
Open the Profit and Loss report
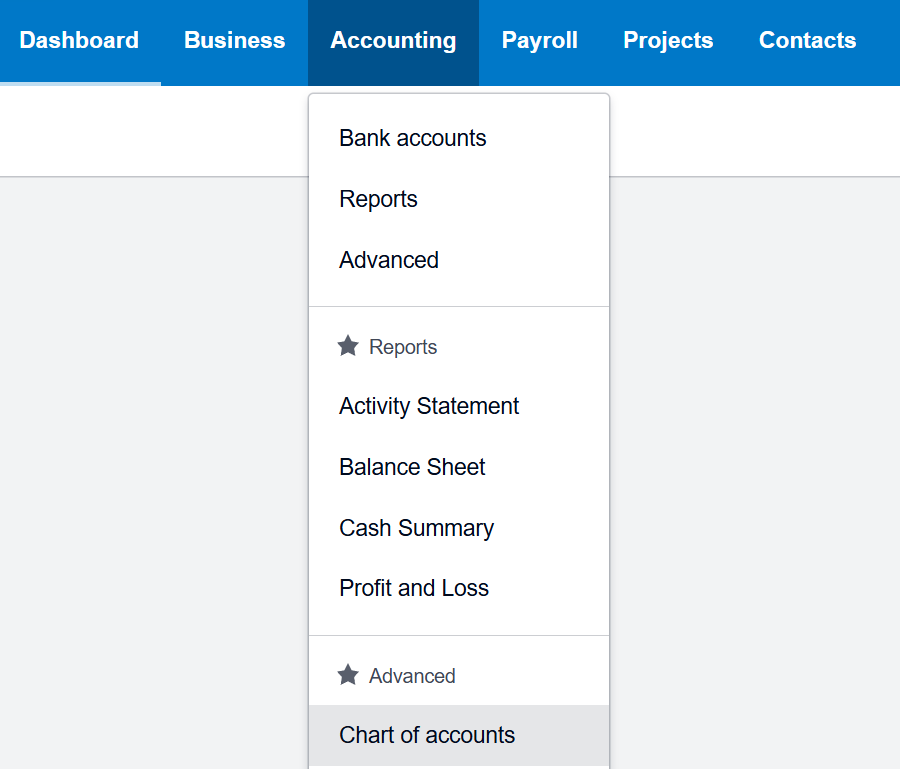click(414, 588)
